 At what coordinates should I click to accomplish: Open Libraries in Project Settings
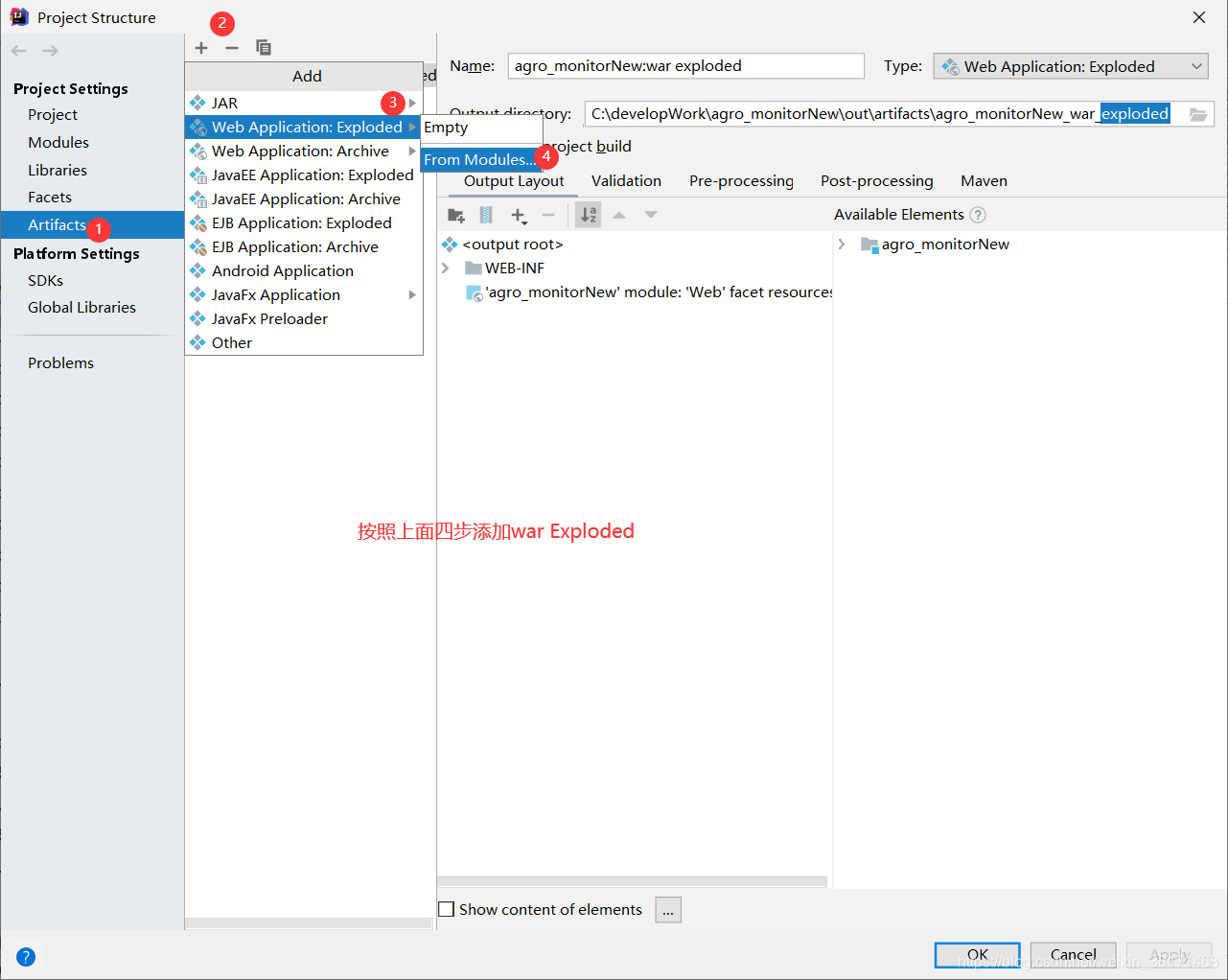tap(58, 171)
